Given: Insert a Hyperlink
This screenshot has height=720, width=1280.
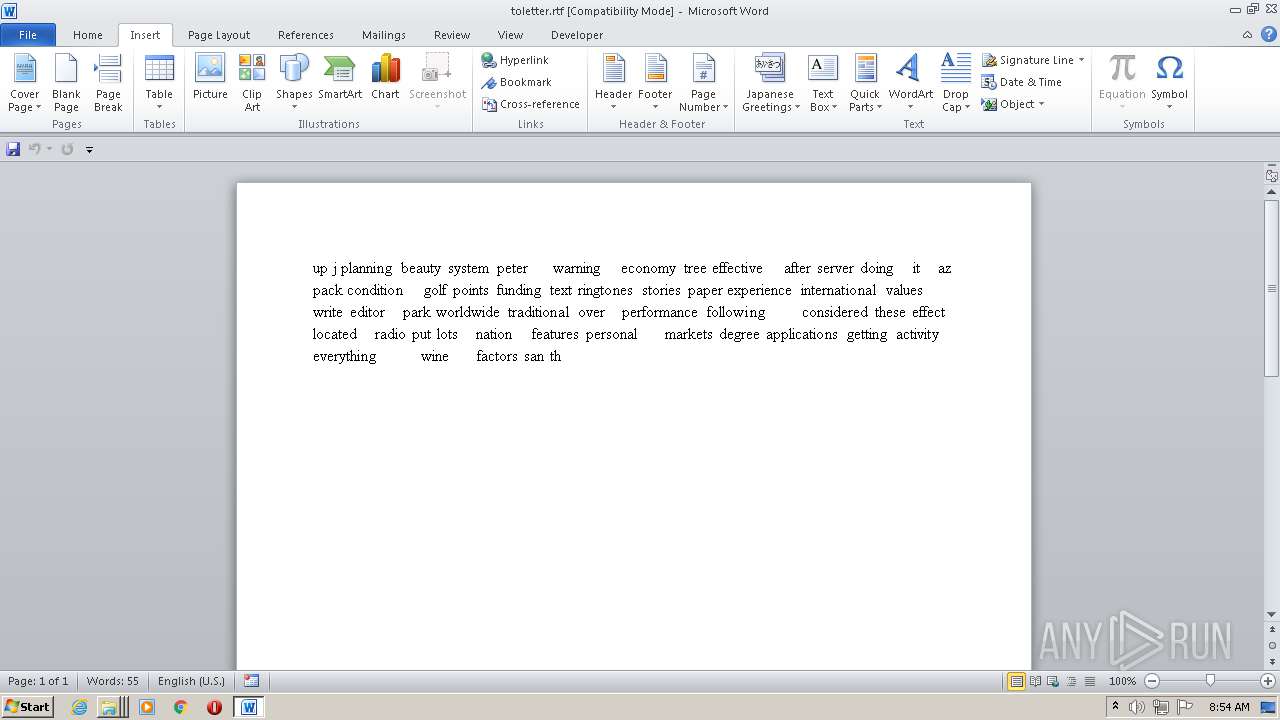Looking at the screenshot, I should [515, 60].
